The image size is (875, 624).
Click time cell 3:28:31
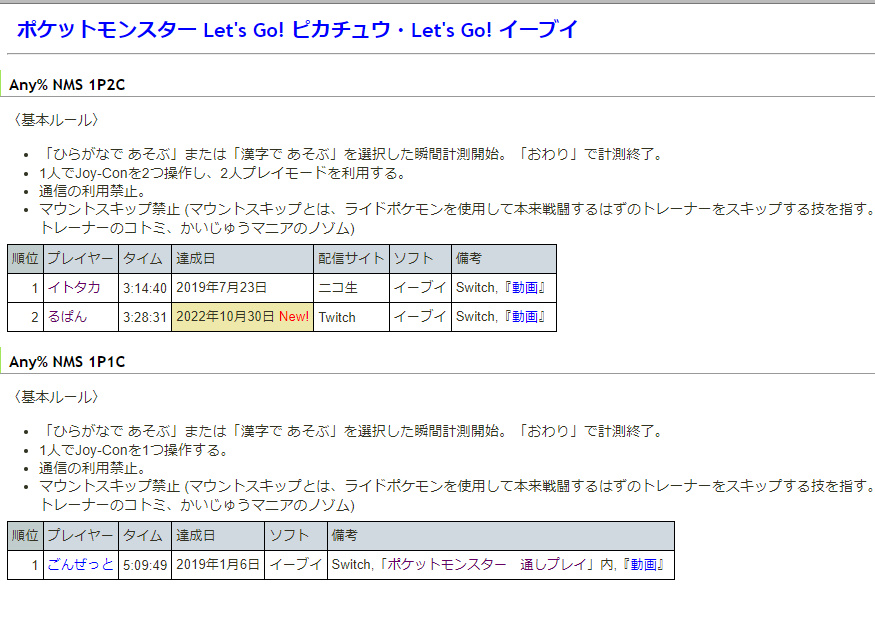click(x=145, y=317)
